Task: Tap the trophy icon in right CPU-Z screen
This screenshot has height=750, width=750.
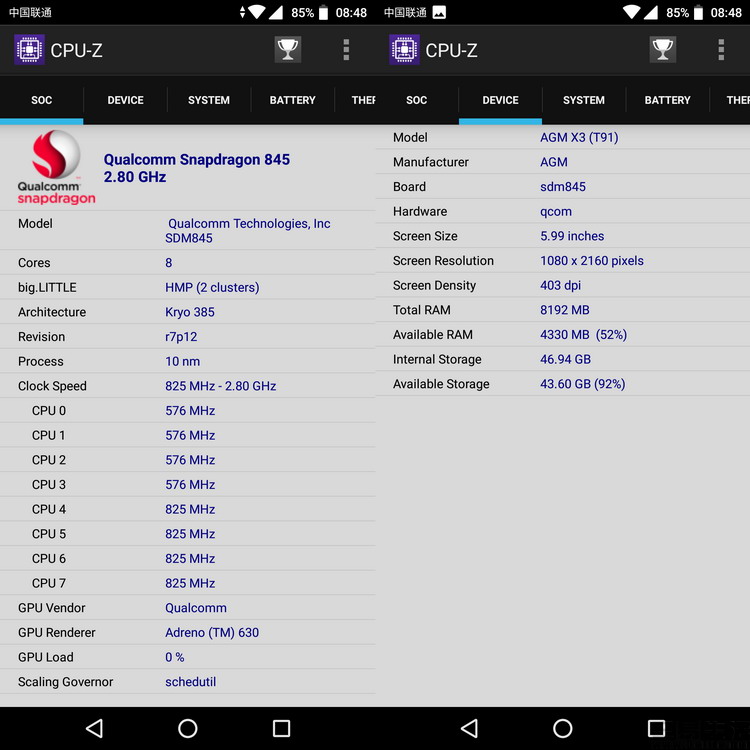Action: coord(662,49)
